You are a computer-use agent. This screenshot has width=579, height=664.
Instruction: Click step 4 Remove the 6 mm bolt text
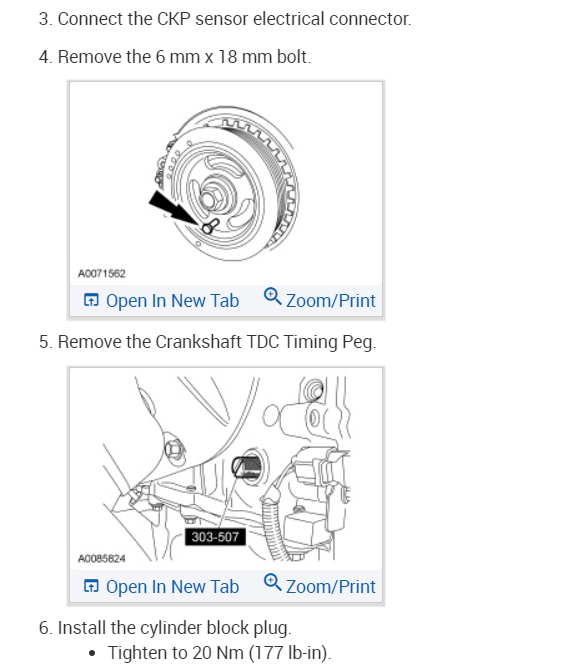[175, 57]
